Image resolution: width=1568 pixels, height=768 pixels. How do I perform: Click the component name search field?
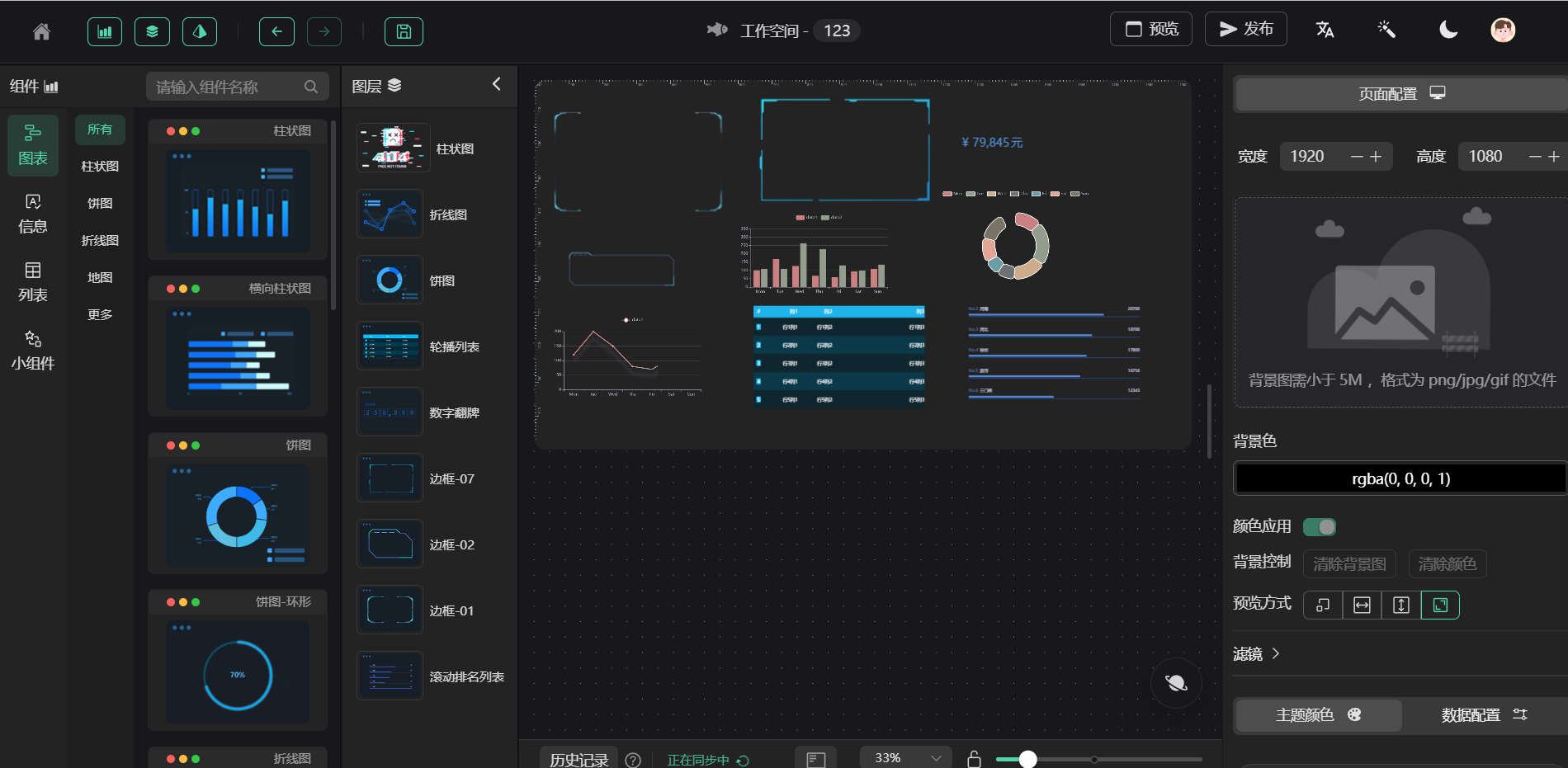coord(231,86)
